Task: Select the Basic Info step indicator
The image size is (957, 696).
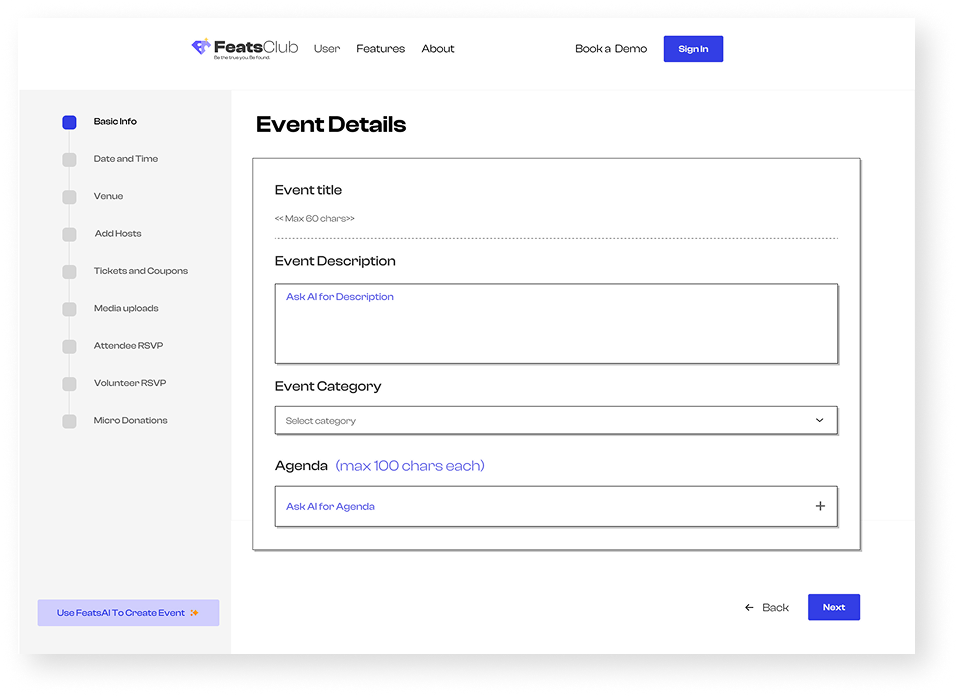Action: pyautogui.click(x=69, y=122)
